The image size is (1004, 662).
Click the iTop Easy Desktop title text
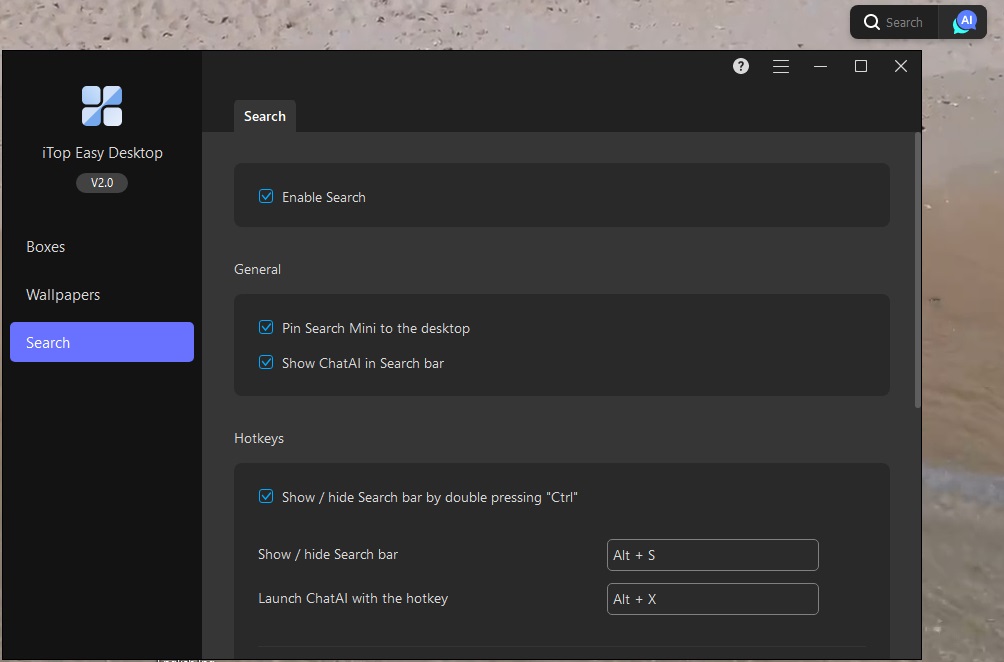click(x=102, y=153)
